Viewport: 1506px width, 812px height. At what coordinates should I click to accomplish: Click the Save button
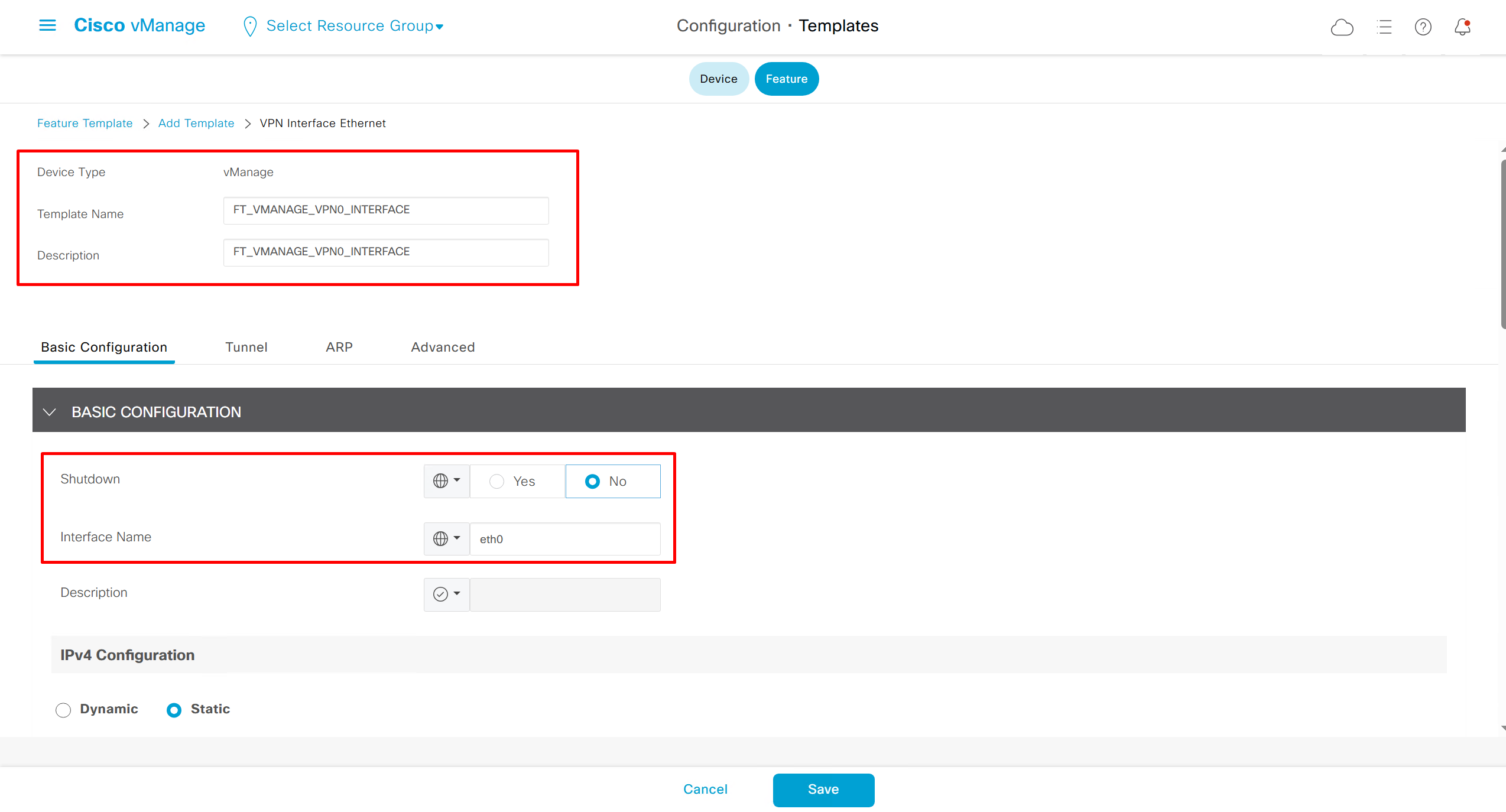(x=823, y=790)
